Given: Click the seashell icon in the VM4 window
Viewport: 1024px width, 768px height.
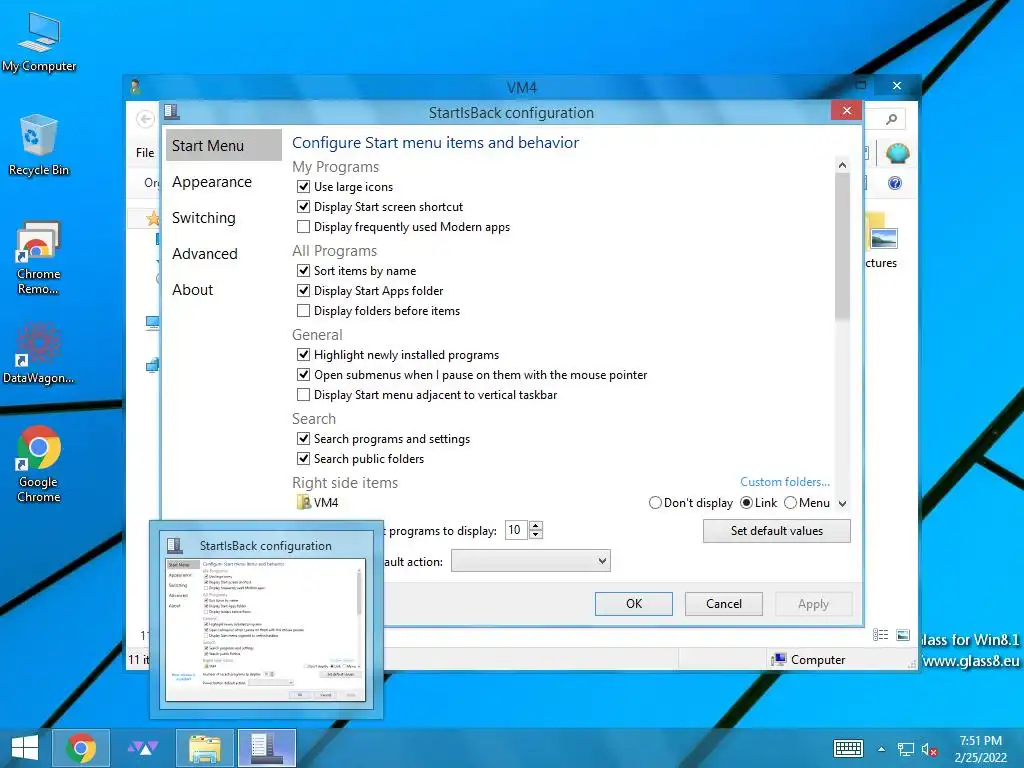Looking at the screenshot, I should tap(897, 153).
